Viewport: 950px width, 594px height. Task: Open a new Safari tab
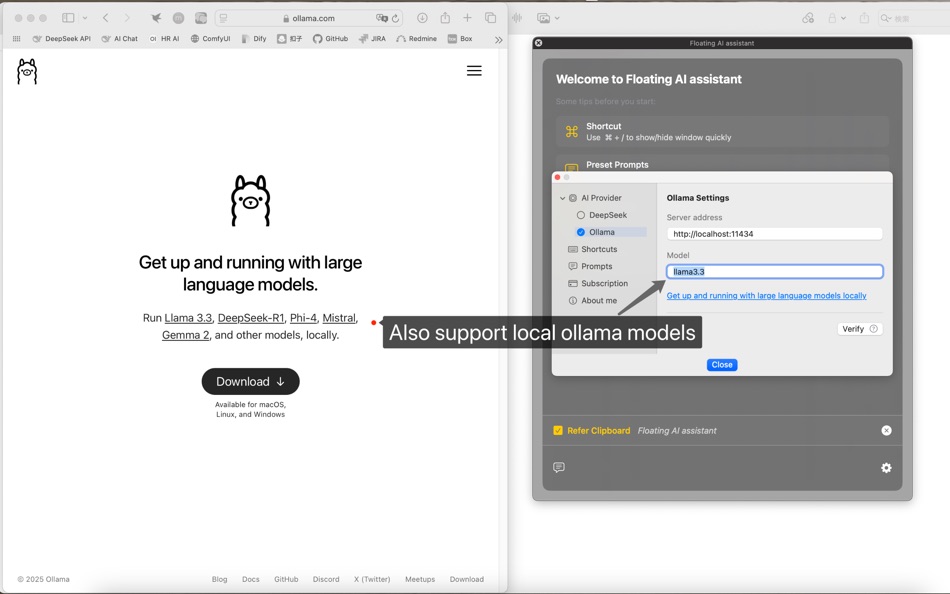click(x=467, y=18)
